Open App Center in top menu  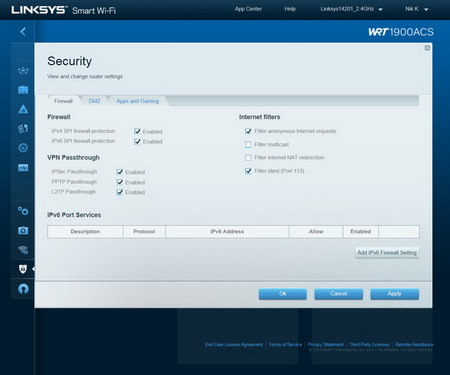point(248,9)
